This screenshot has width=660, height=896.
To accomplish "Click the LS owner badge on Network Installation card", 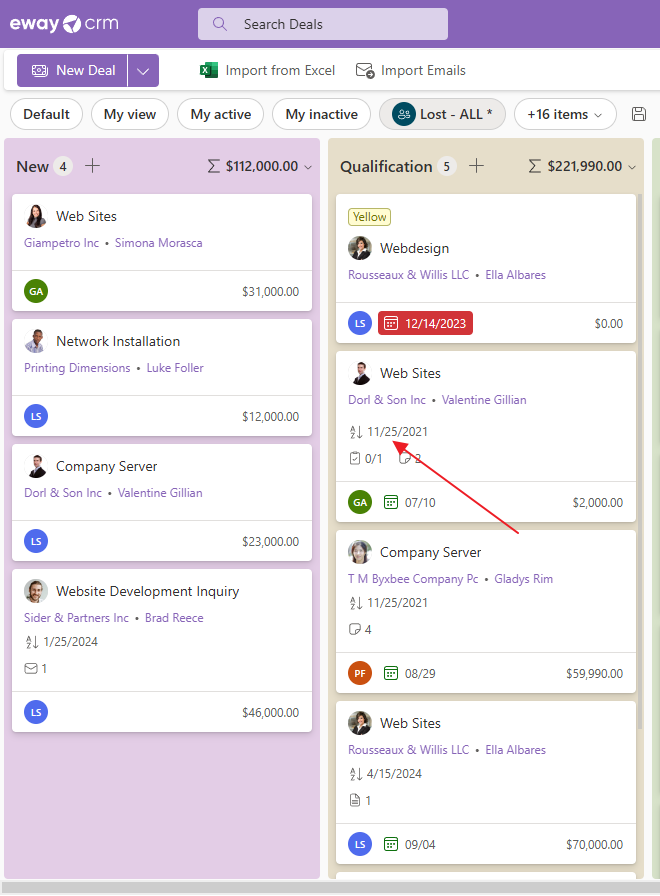I will 36,417.
